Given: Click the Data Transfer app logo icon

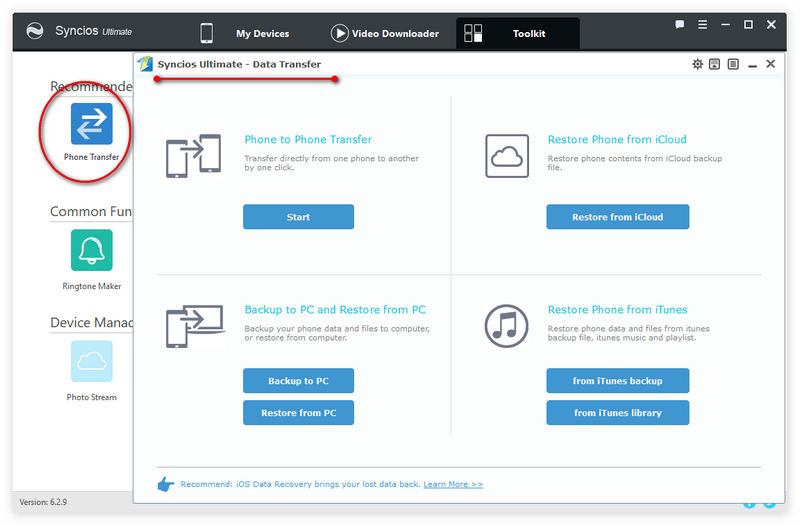Looking at the screenshot, I should 145,64.
